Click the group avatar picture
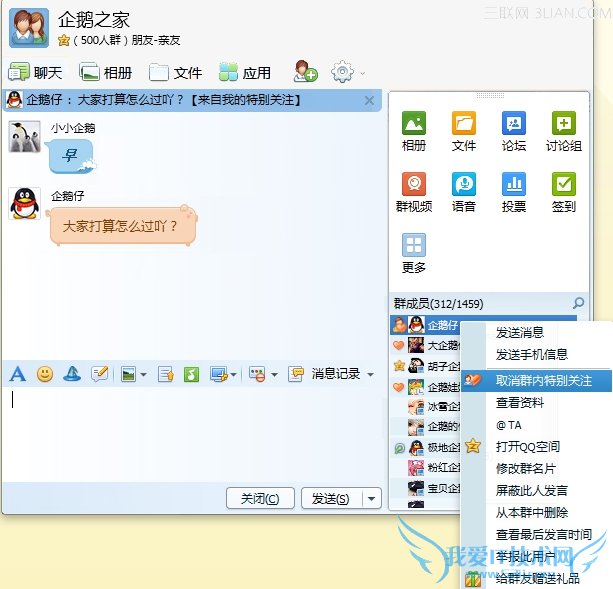Viewport: 613px width, 589px height. [x=29, y=28]
